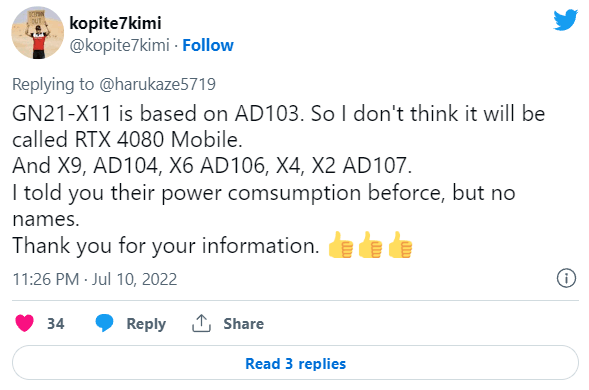Click the share upload arrow icon
Viewport: 589px width, 390px height.
(201, 323)
